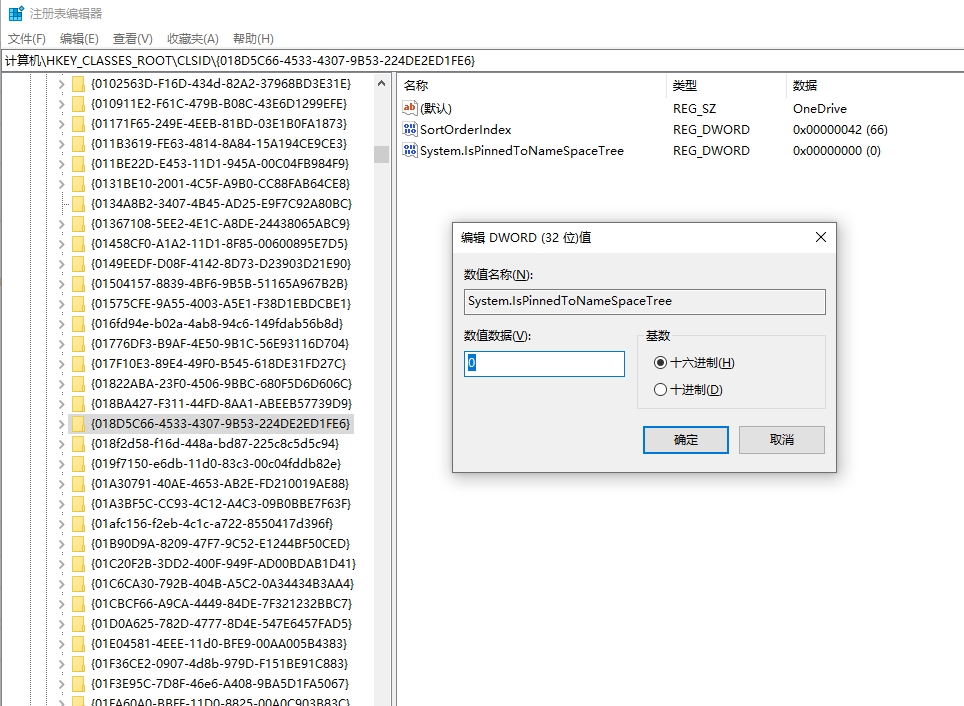Image resolution: width=964 pixels, height=706 pixels.
Task: Click folder icon of {0102563D-F16D-434d-82A2-37968BD3E31E}
Action: (79, 83)
